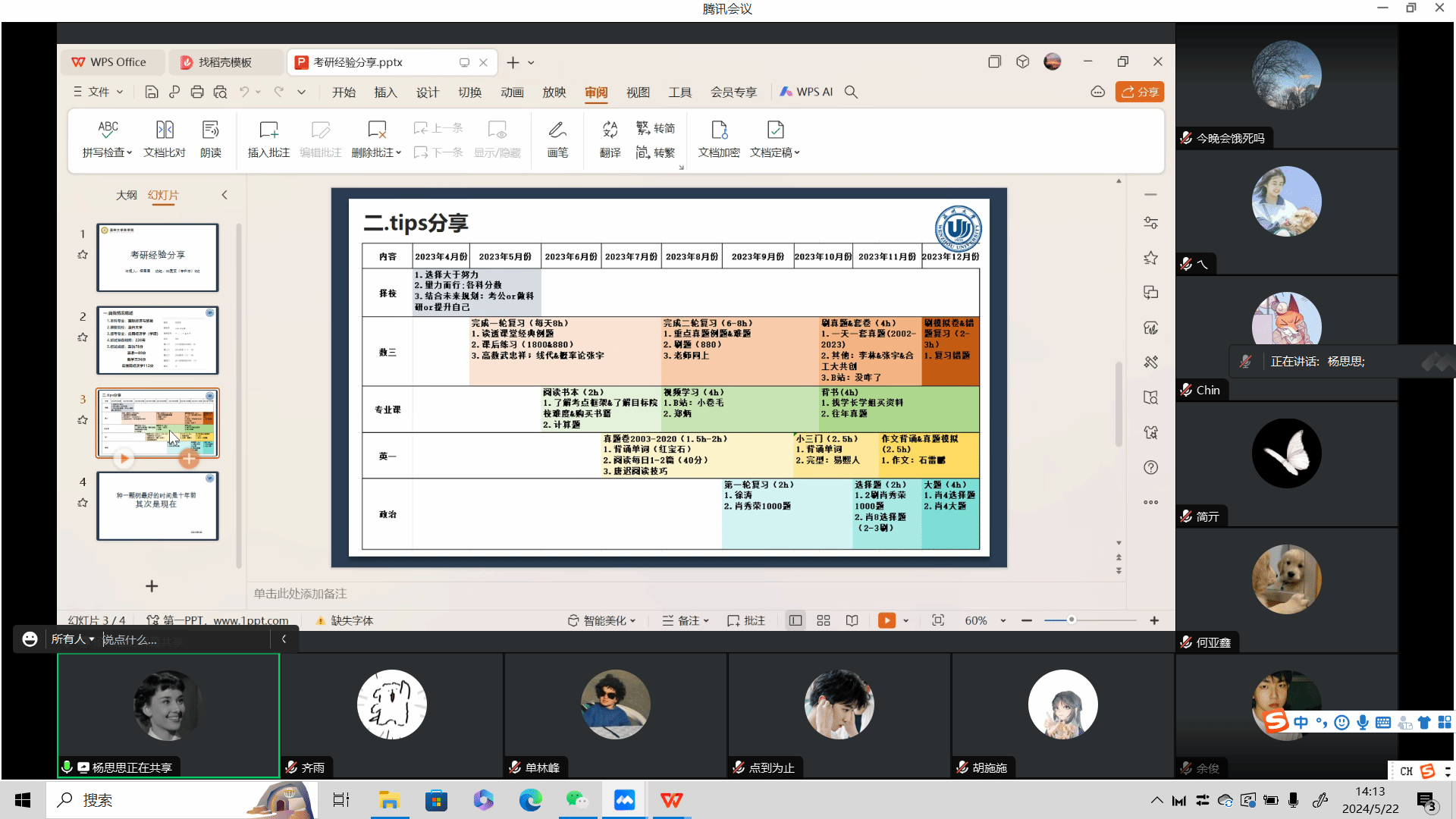1456x819 pixels.
Task: Click 插入批注 insert comment icon
Action: [268, 130]
